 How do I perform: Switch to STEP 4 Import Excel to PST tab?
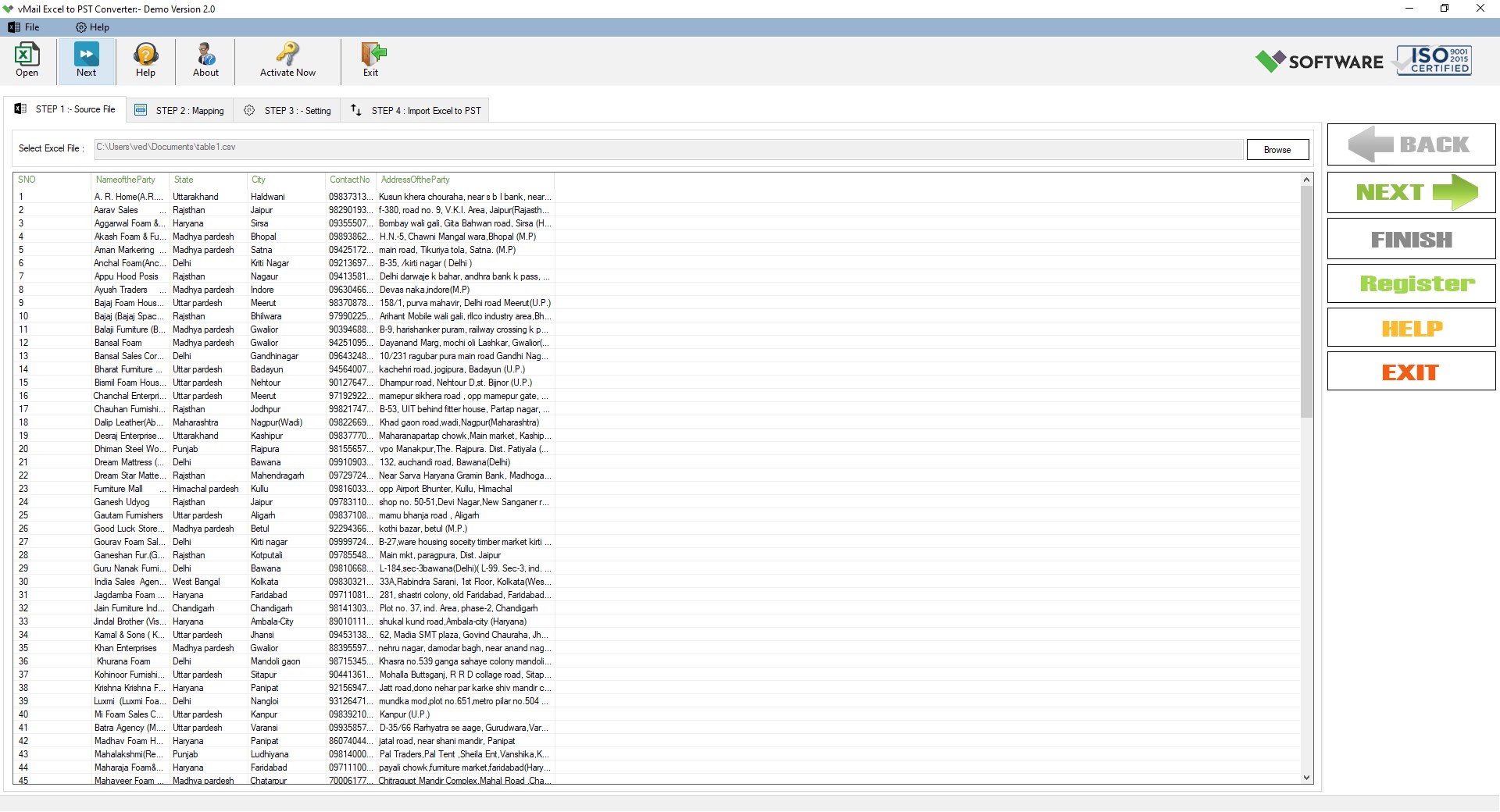click(416, 111)
